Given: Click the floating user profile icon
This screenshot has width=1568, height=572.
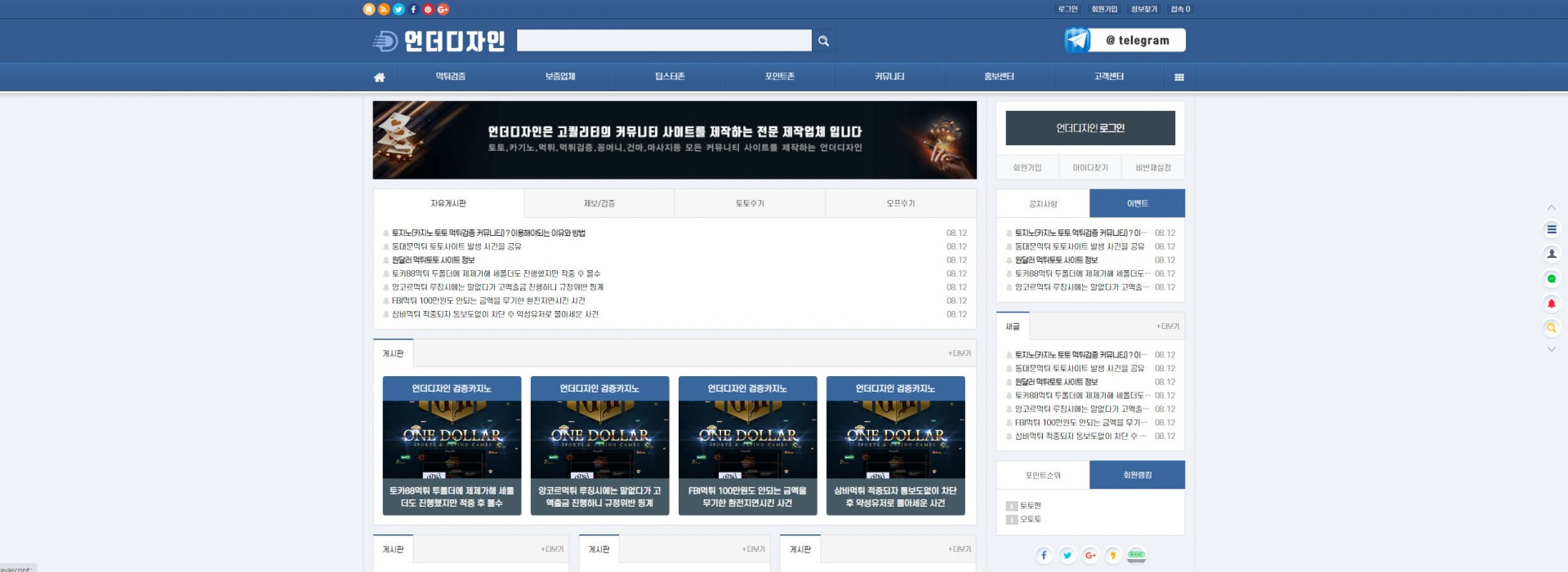Looking at the screenshot, I should pos(1552,254).
